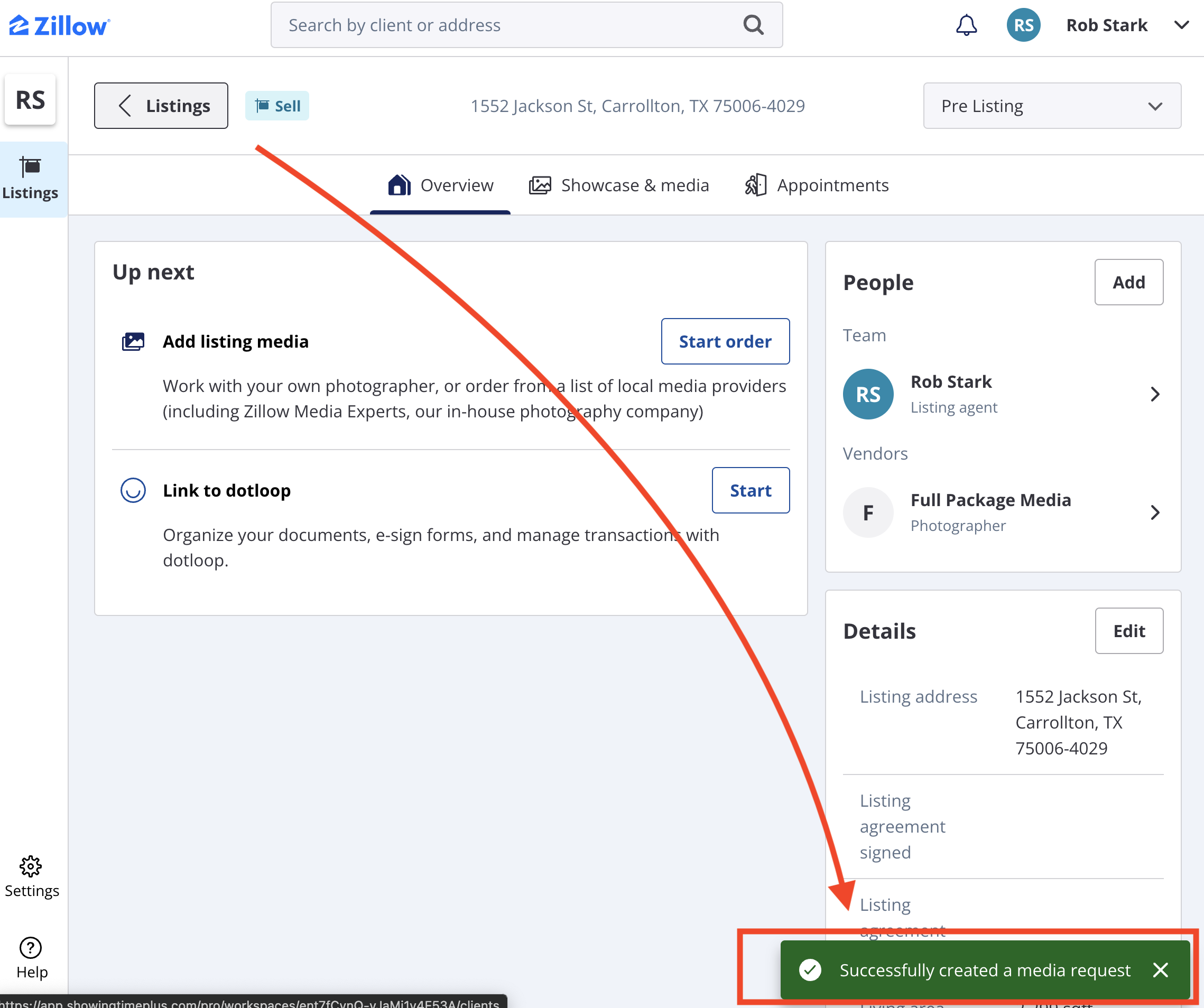Click the success checkmark icon in the toast
This screenshot has width=1204, height=1008.
(810, 970)
